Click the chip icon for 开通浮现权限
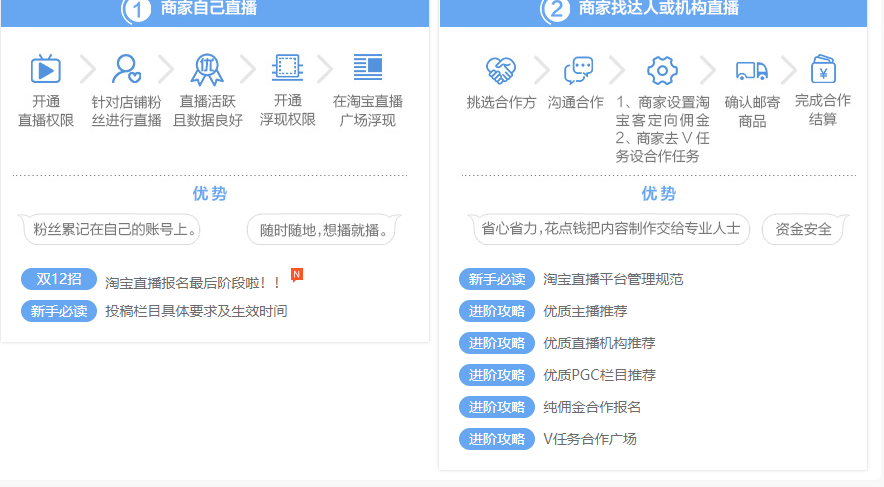This screenshot has width=884, height=487. (287, 68)
